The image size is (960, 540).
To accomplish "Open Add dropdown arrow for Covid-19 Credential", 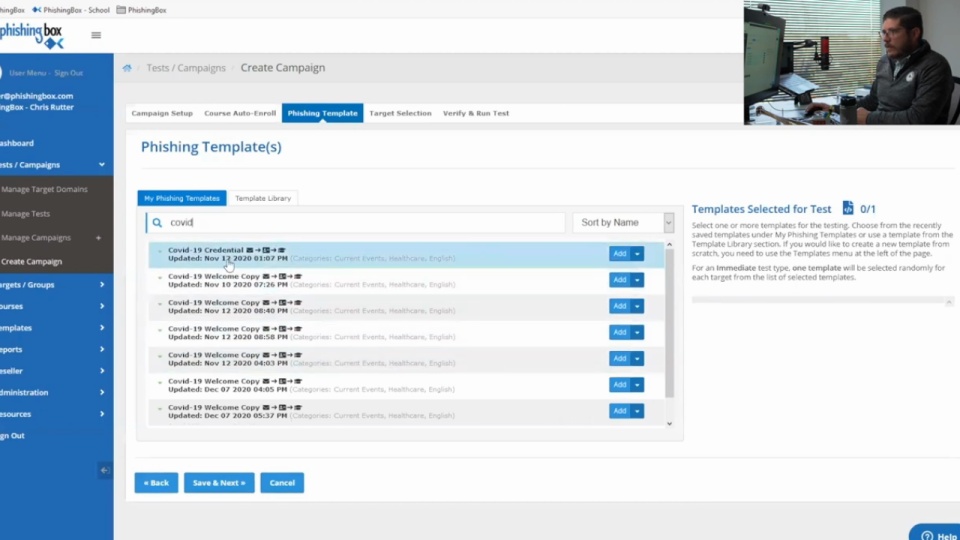I will 637,253.
